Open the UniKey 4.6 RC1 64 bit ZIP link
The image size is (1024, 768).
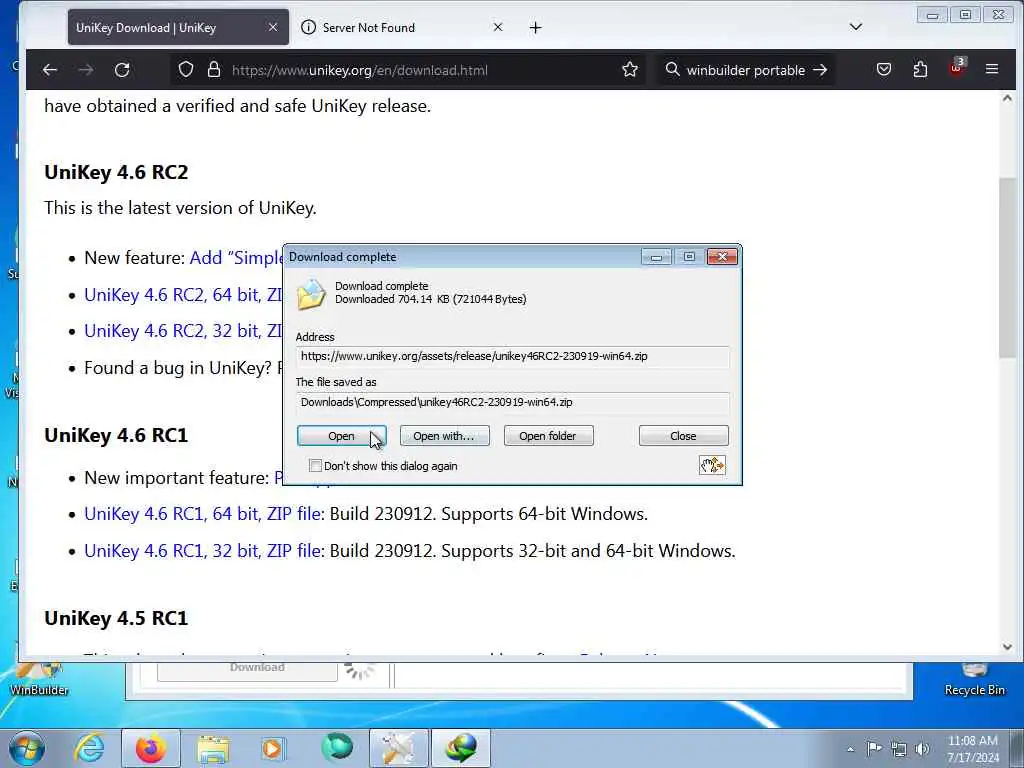pyautogui.click(x=202, y=514)
